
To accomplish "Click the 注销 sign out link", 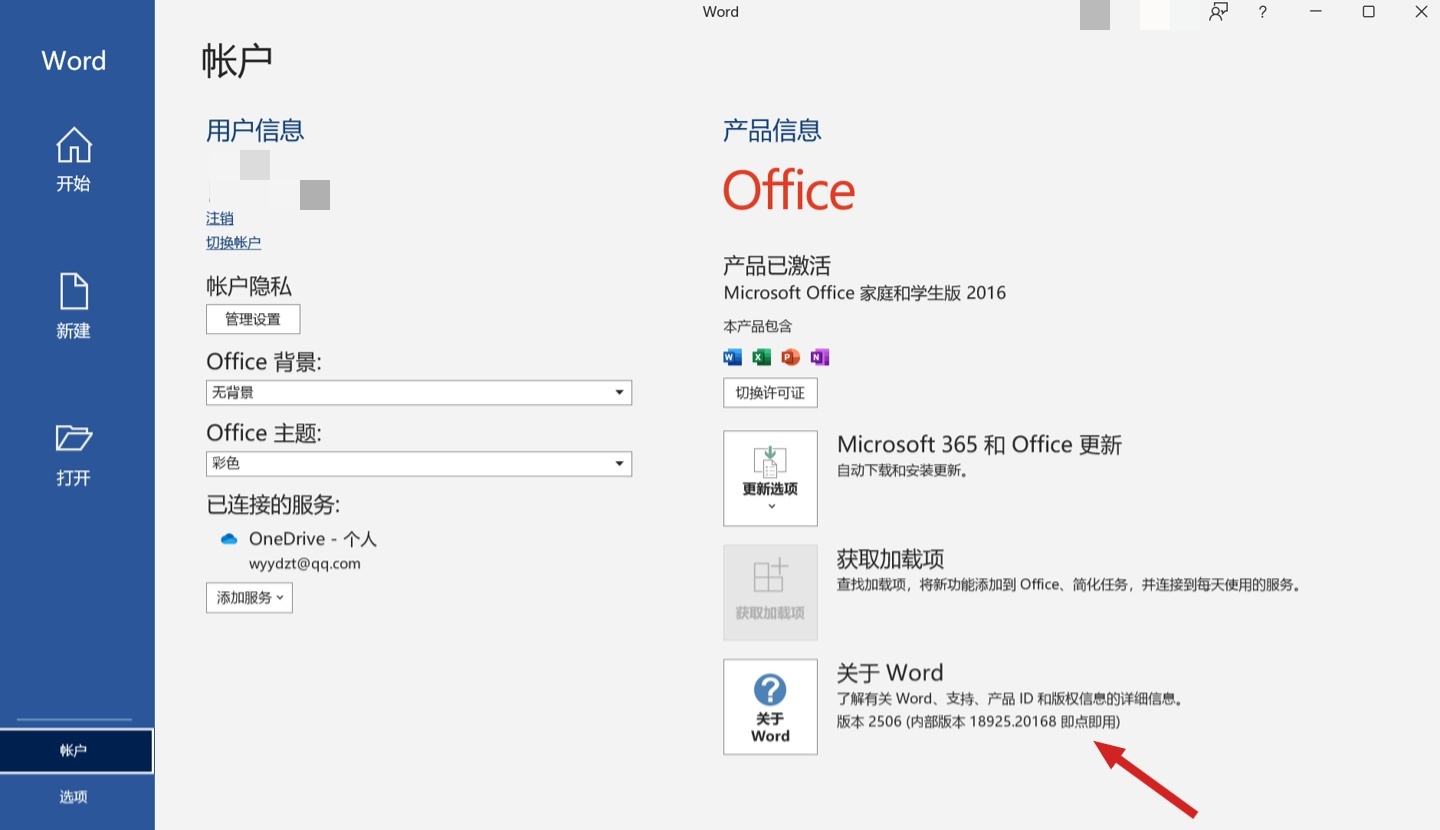I will (x=220, y=218).
